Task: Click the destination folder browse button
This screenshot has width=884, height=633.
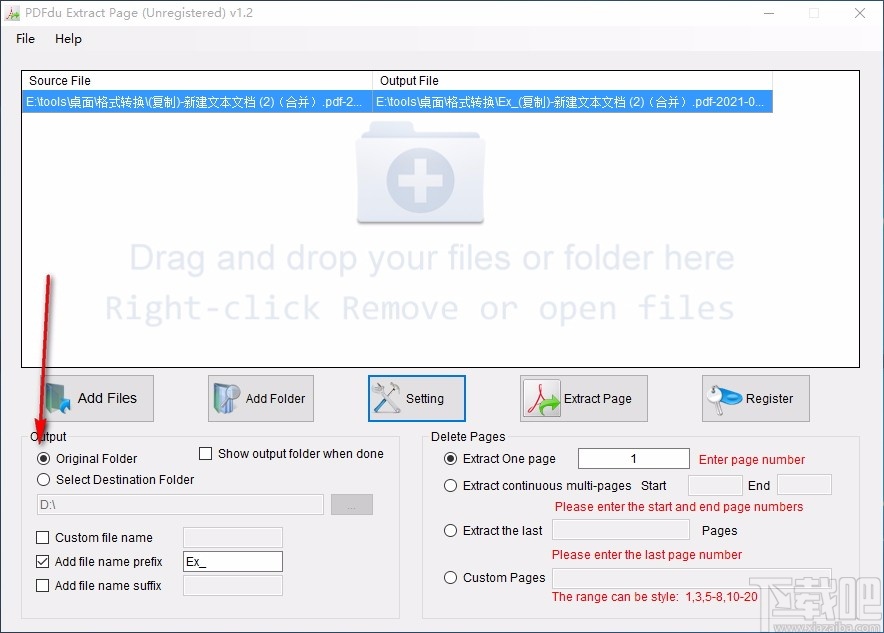Action: [x=351, y=504]
